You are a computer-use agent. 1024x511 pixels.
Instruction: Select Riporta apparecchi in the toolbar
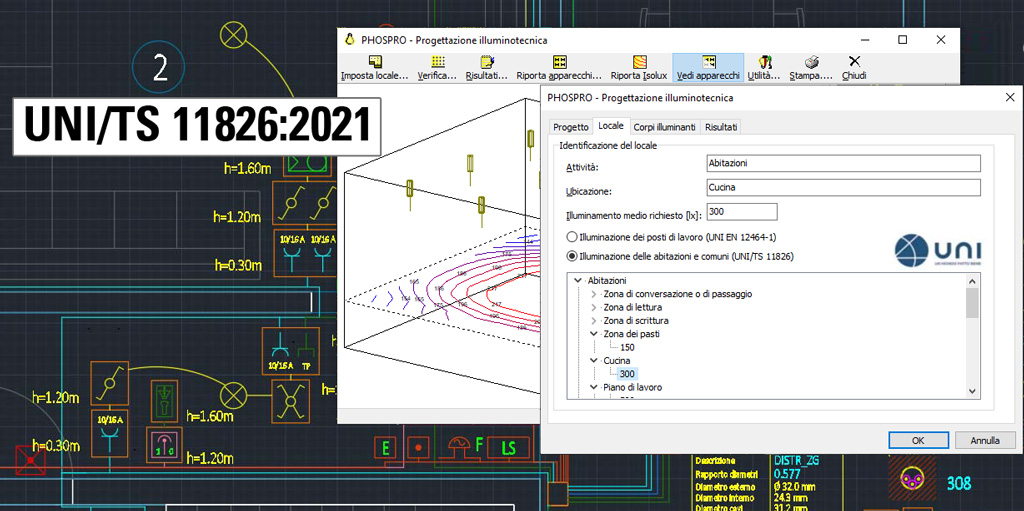pyautogui.click(x=560, y=68)
